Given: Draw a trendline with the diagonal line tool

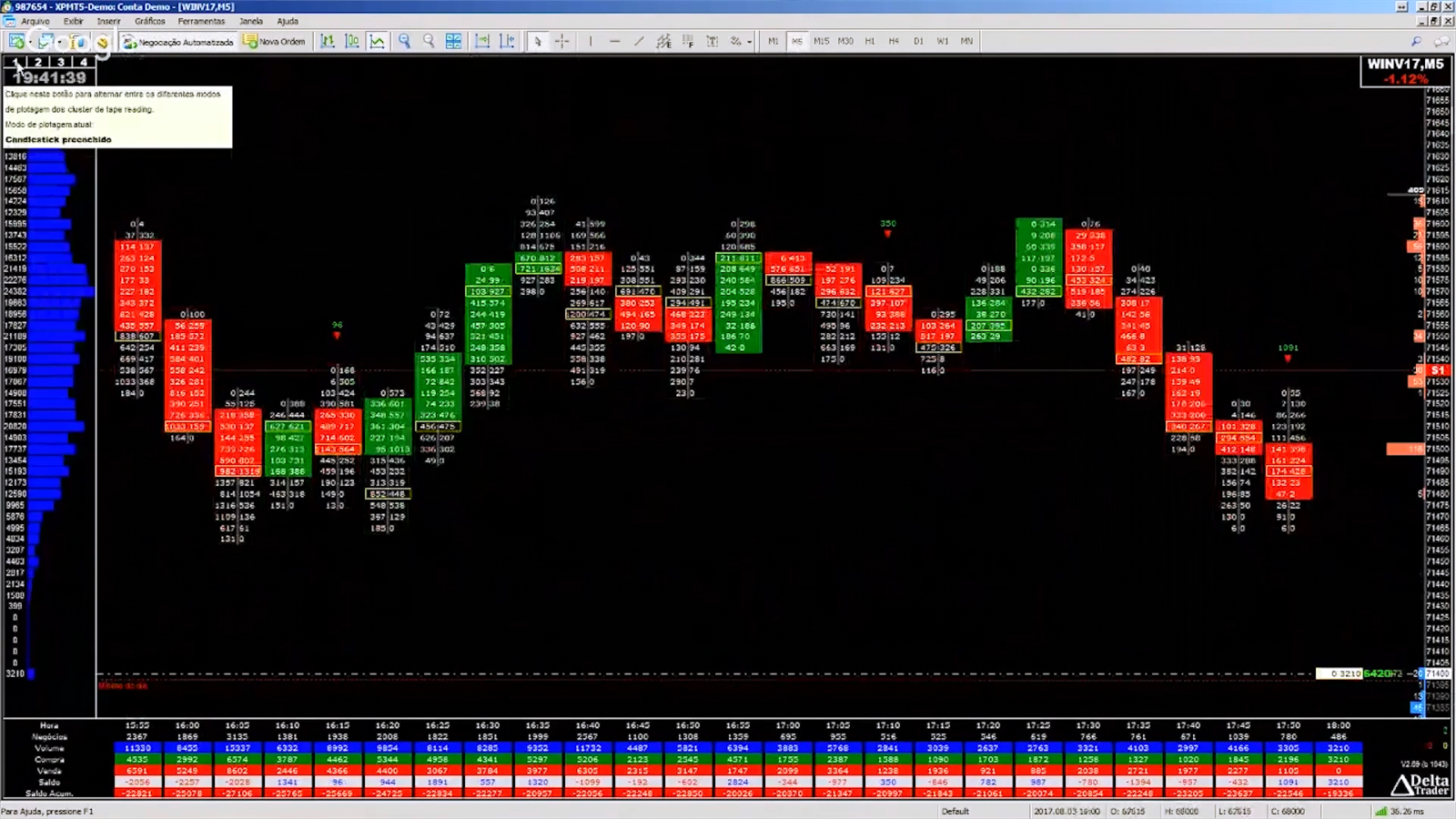Looking at the screenshot, I should pos(639,42).
